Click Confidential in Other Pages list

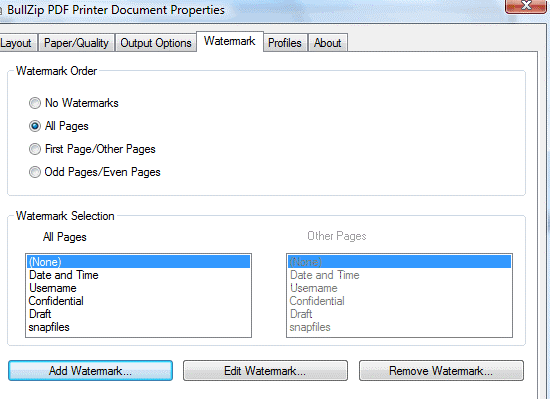point(400,301)
